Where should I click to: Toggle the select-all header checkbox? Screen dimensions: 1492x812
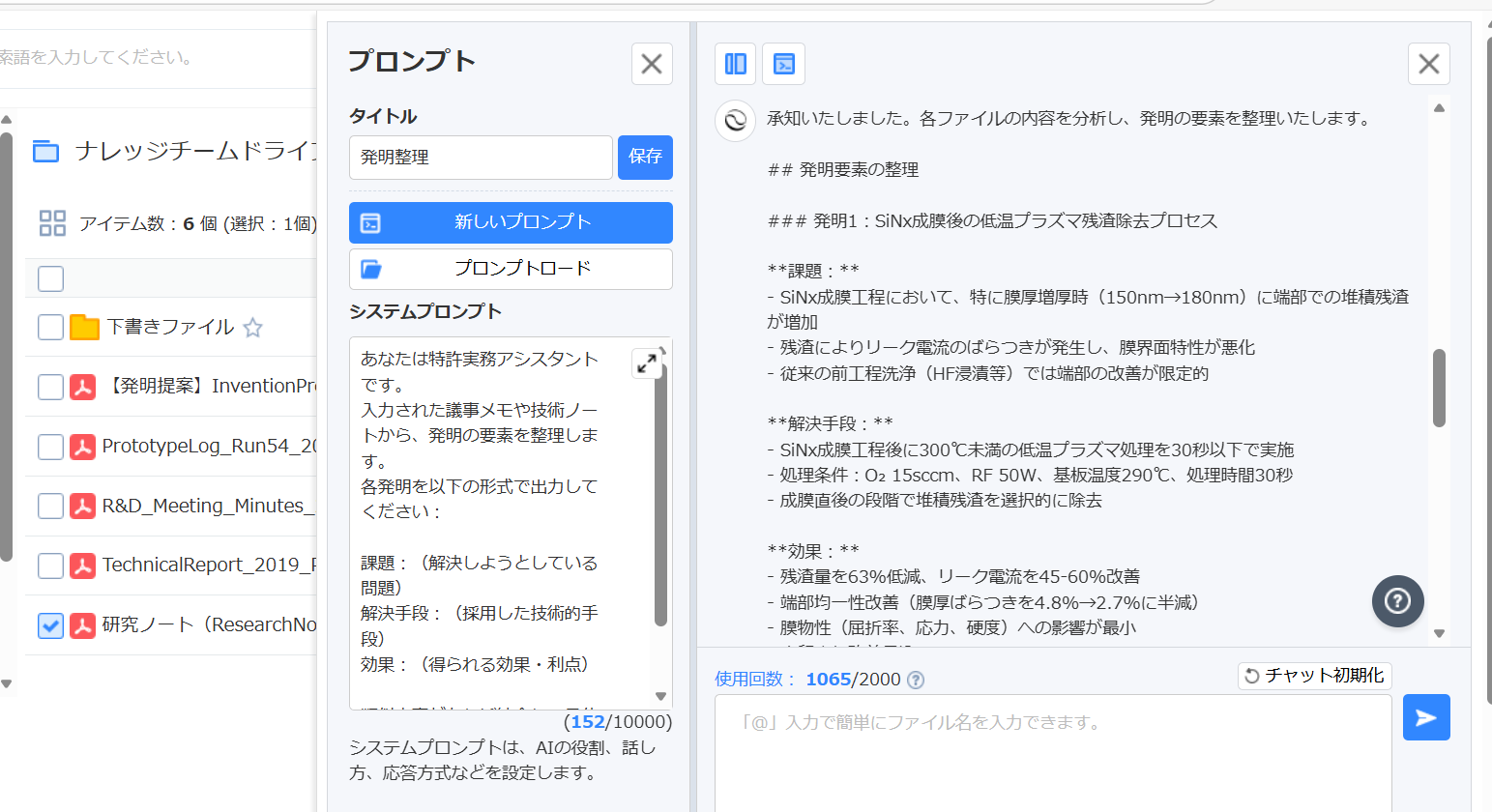coord(50,278)
